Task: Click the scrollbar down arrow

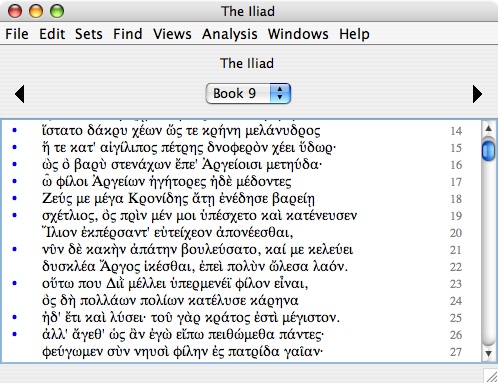Action: click(488, 354)
